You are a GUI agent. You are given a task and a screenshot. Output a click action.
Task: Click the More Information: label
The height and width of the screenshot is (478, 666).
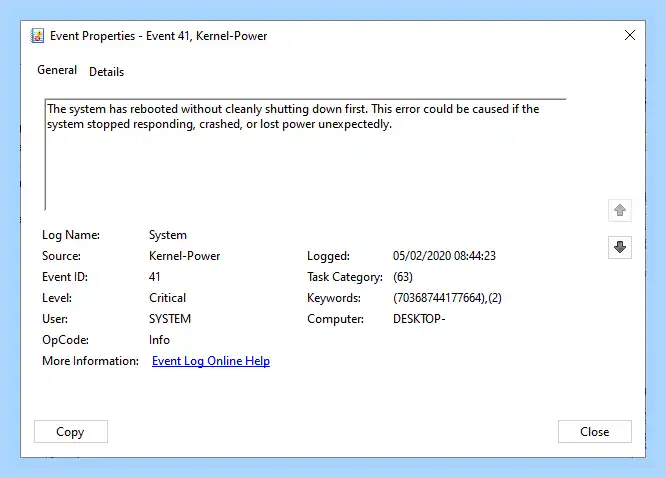click(90, 361)
